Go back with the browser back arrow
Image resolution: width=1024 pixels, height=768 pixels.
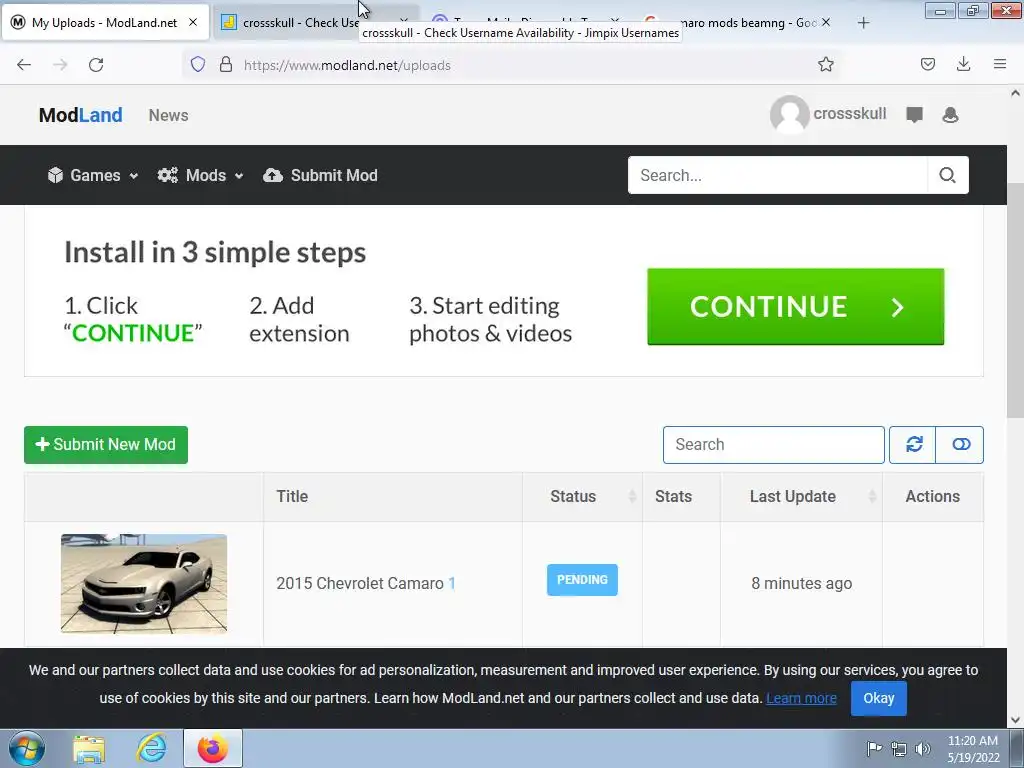point(24,65)
